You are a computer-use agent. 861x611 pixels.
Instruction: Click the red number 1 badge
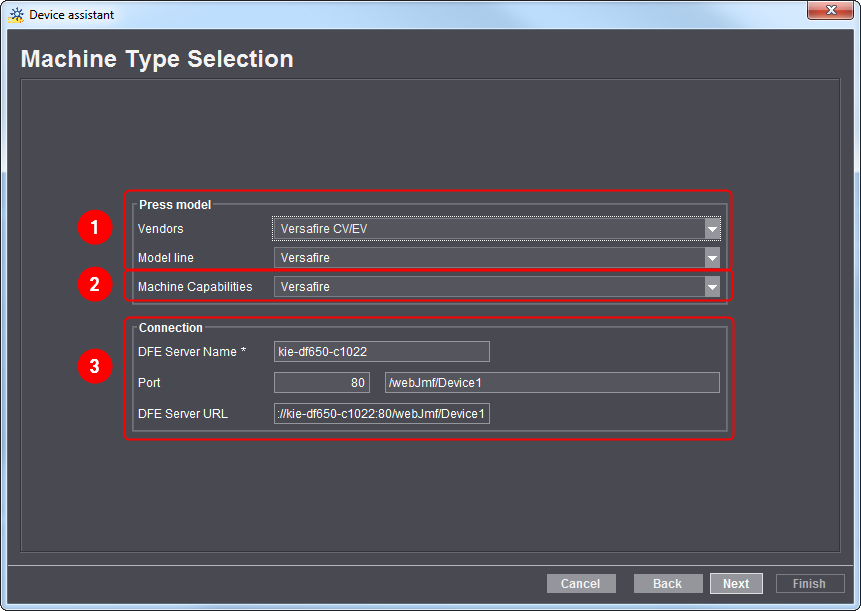point(94,229)
